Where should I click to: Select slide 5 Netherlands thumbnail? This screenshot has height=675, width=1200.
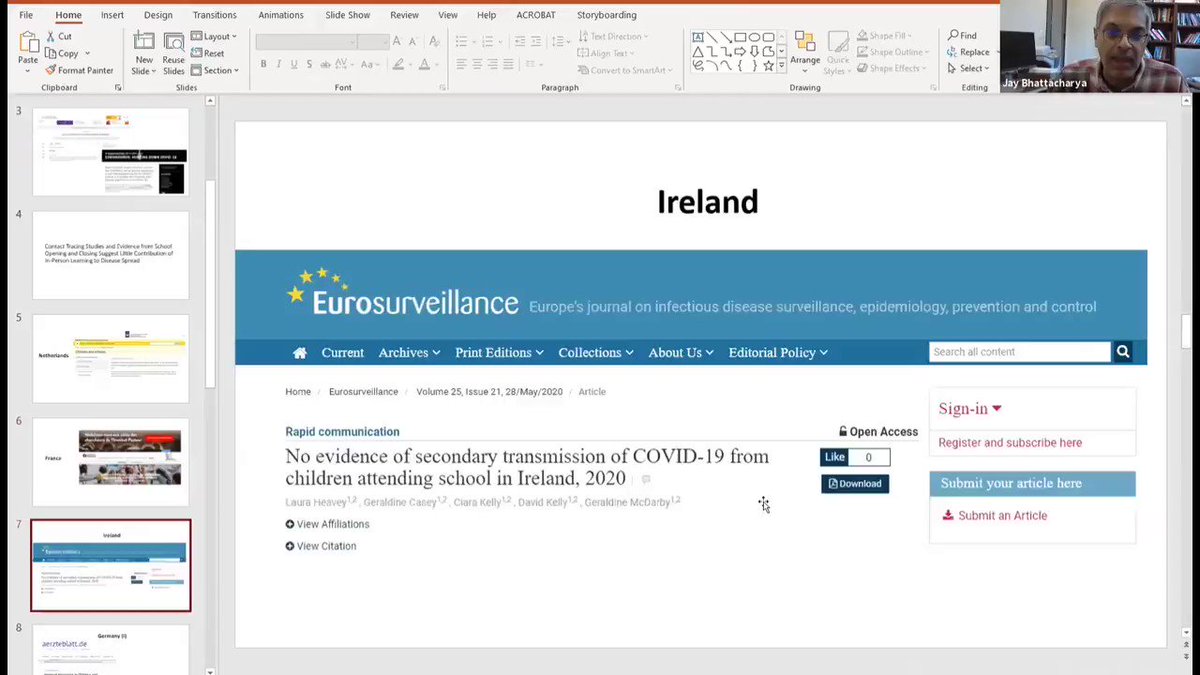coord(110,358)
